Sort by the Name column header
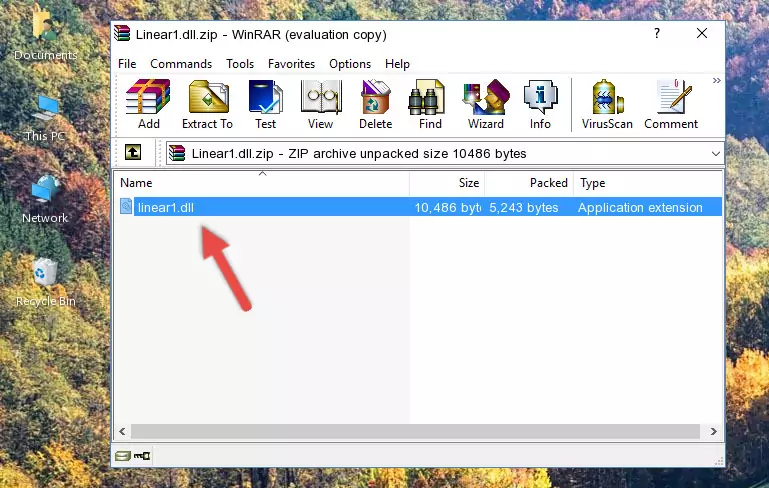The width and height of the screenshot is (769, 488). pyautogui.click(x=262, y=183)
